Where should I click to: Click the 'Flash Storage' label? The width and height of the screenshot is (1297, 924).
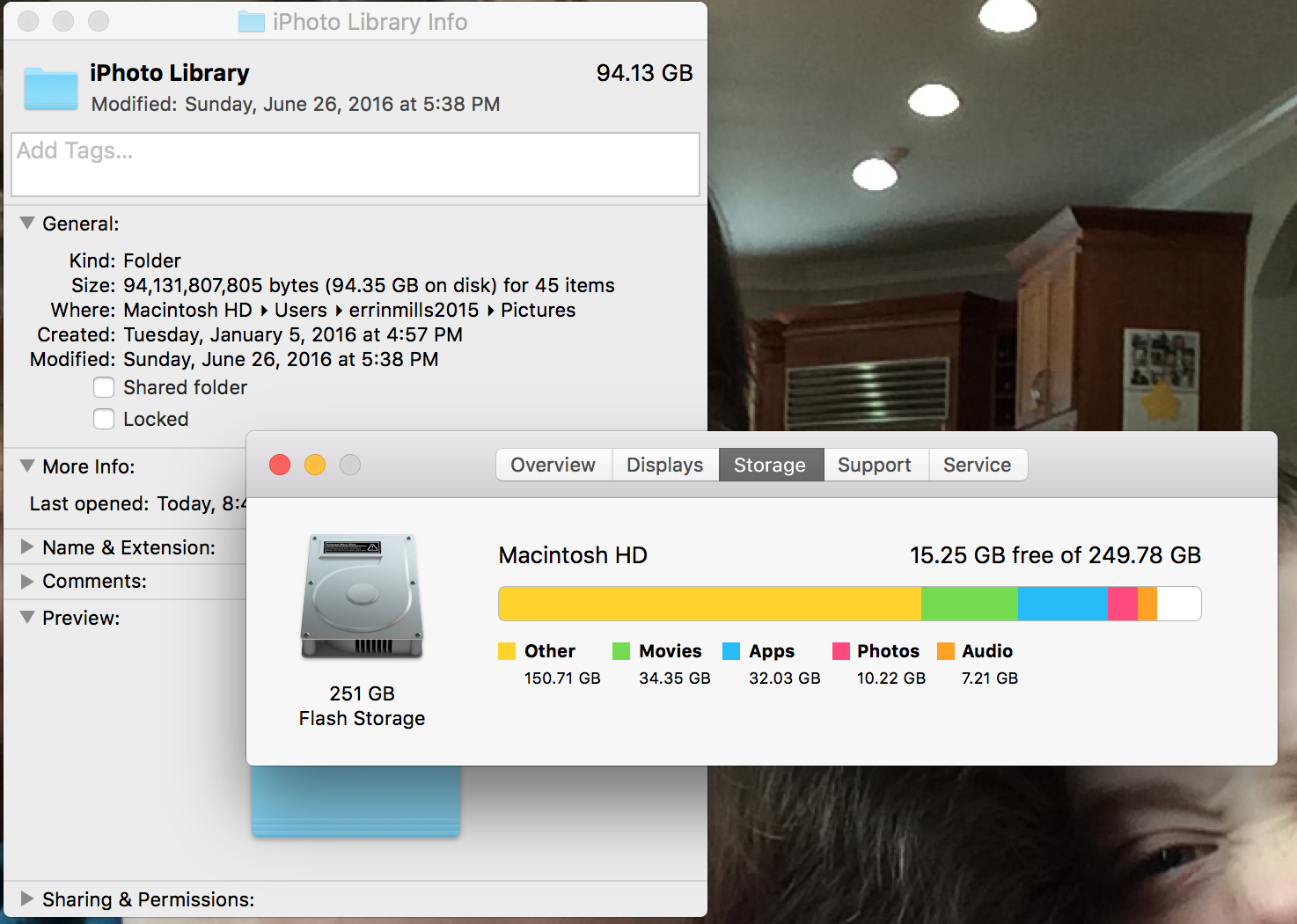[362, 718]
